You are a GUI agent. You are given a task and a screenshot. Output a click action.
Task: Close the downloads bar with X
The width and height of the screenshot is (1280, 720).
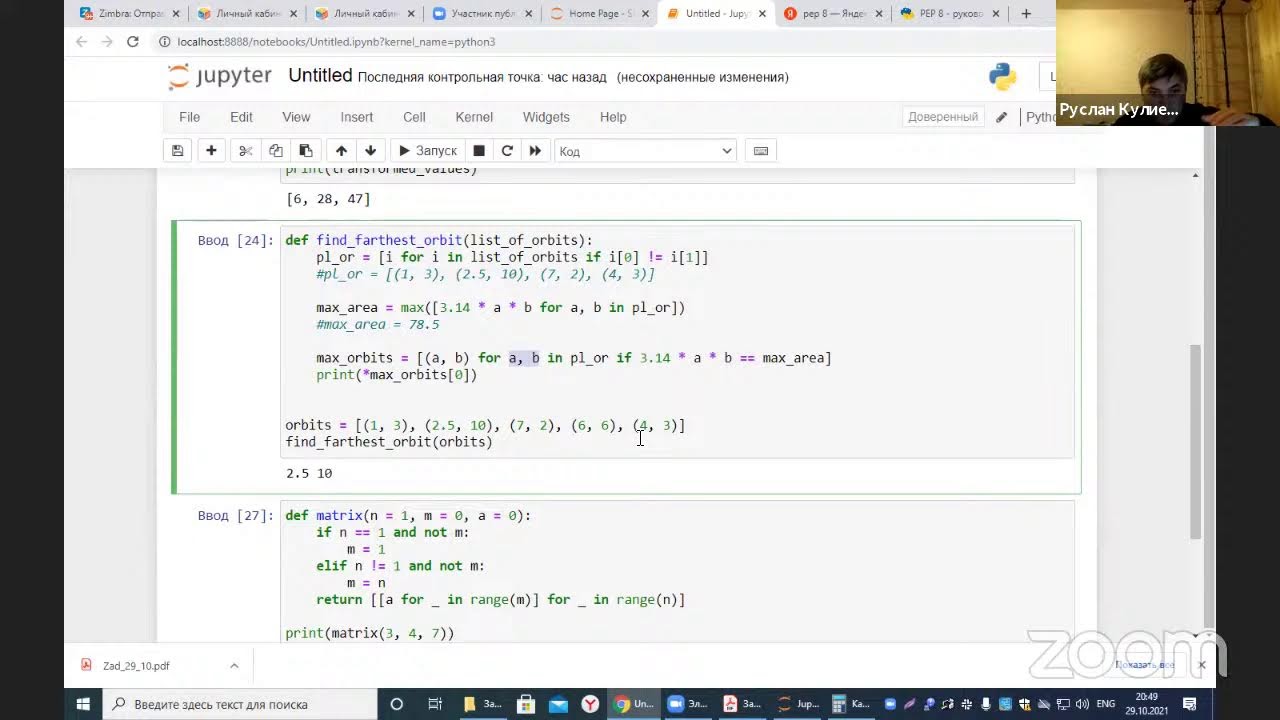(1202, 665)
